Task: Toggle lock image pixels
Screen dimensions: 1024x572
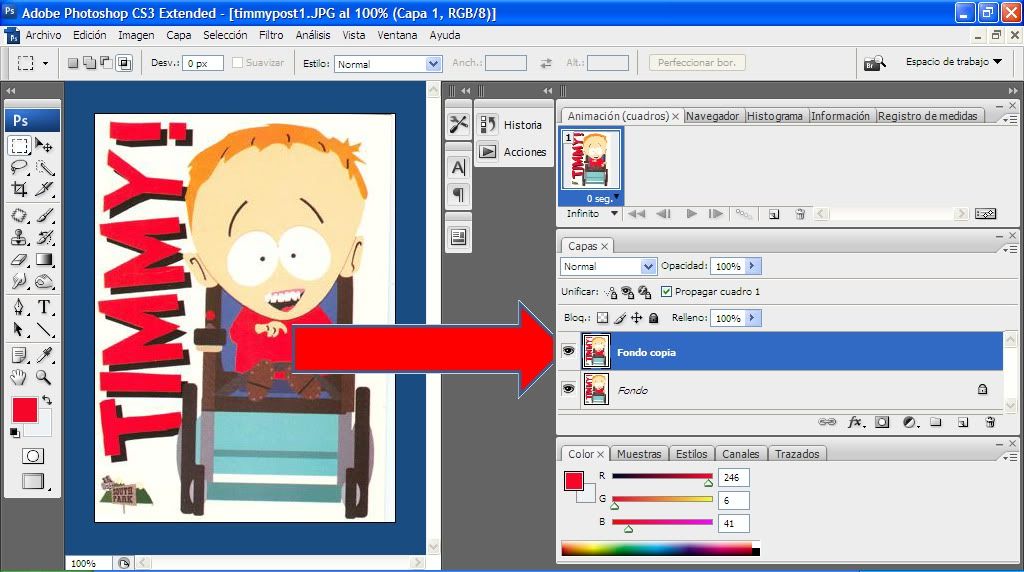Action: (620, 318)
